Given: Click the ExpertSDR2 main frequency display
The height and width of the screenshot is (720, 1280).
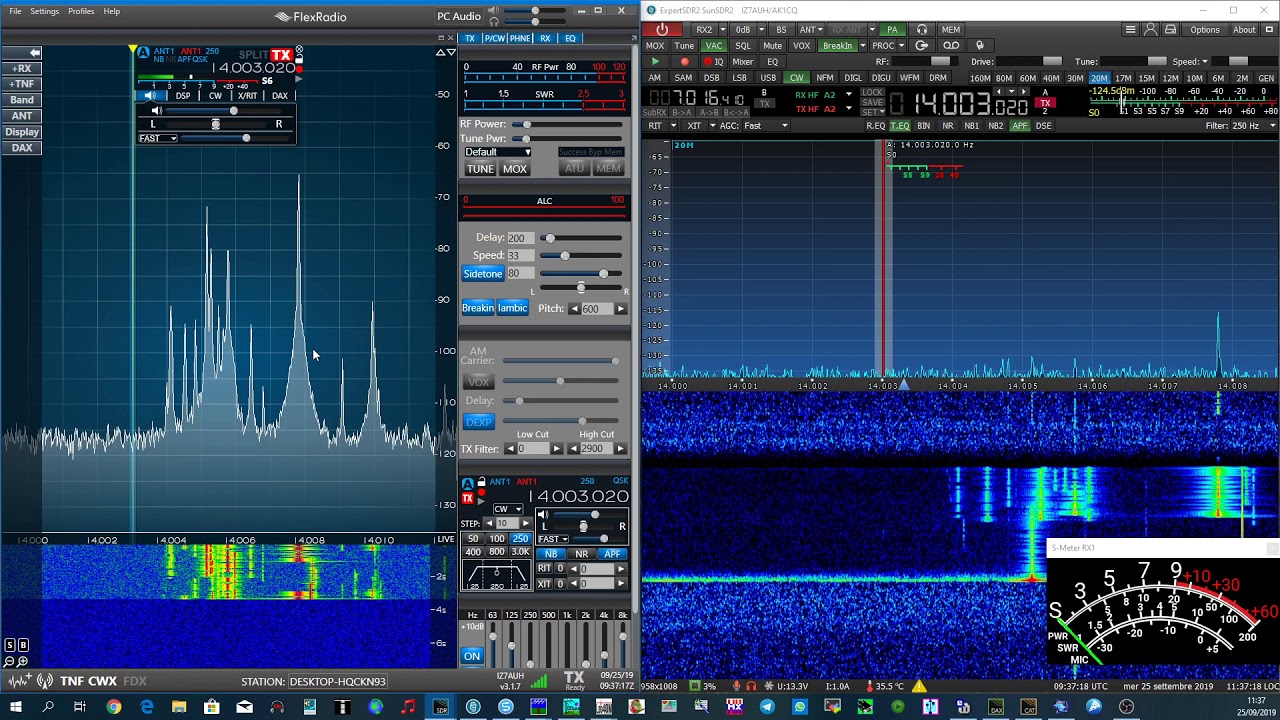Looking at the screenshot, I should pyautogui.click(x=957, y=103).
